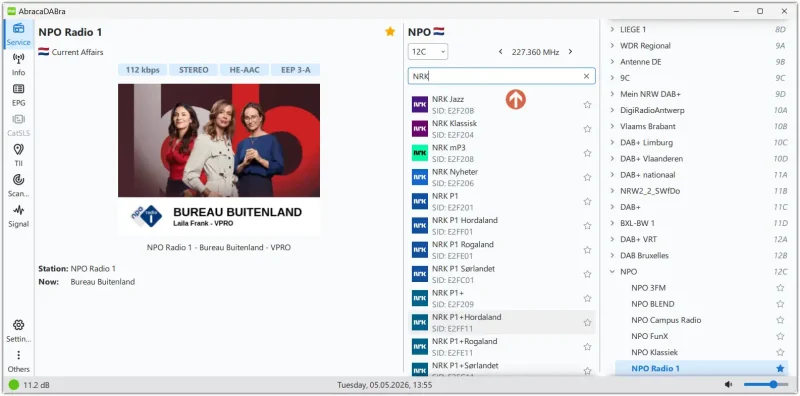This screenshot has height=396, width=800.
Task: Open the Signal spectrum view
Action: coord(18,216)
